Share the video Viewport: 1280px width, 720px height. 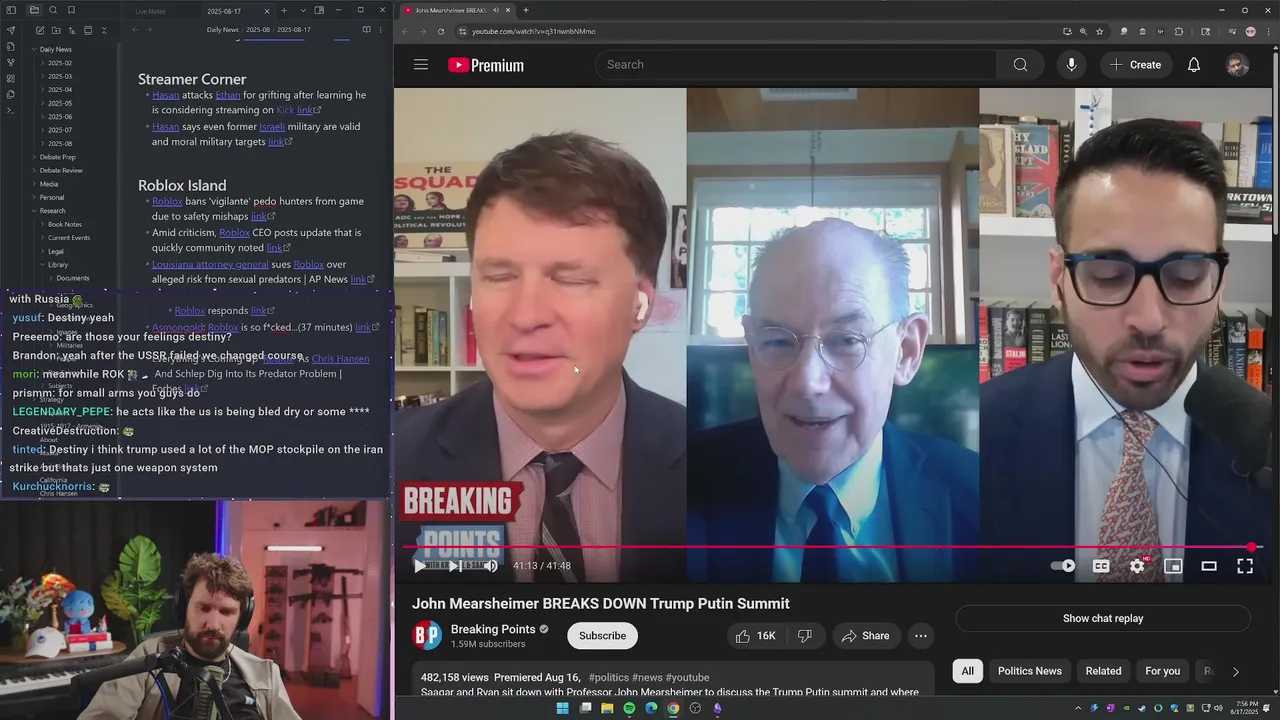pyautogui.click(x=866, y=636)
